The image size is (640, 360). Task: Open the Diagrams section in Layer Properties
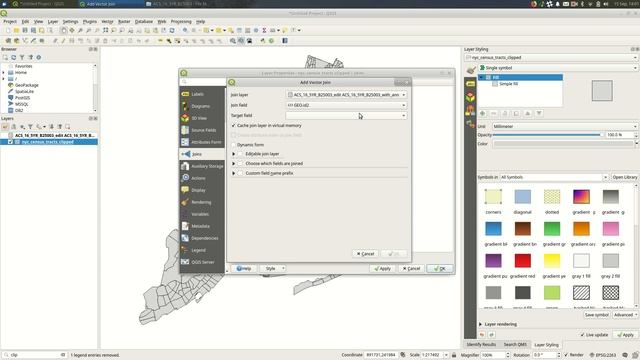[x=202, y=106]
